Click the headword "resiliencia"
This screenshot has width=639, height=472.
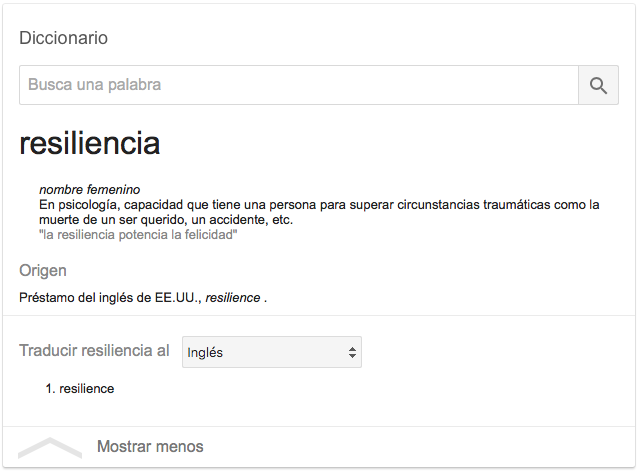click(90, 143)
